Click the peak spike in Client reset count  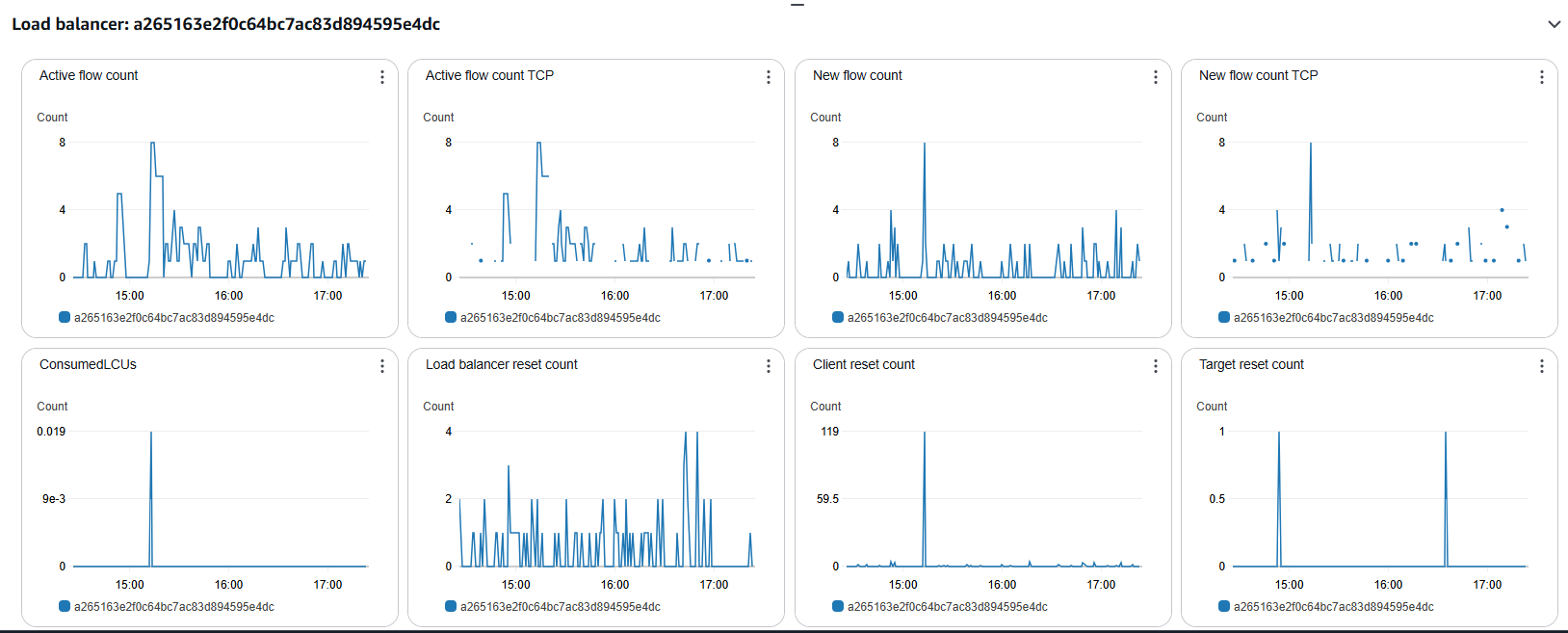[x=925, y=435]
